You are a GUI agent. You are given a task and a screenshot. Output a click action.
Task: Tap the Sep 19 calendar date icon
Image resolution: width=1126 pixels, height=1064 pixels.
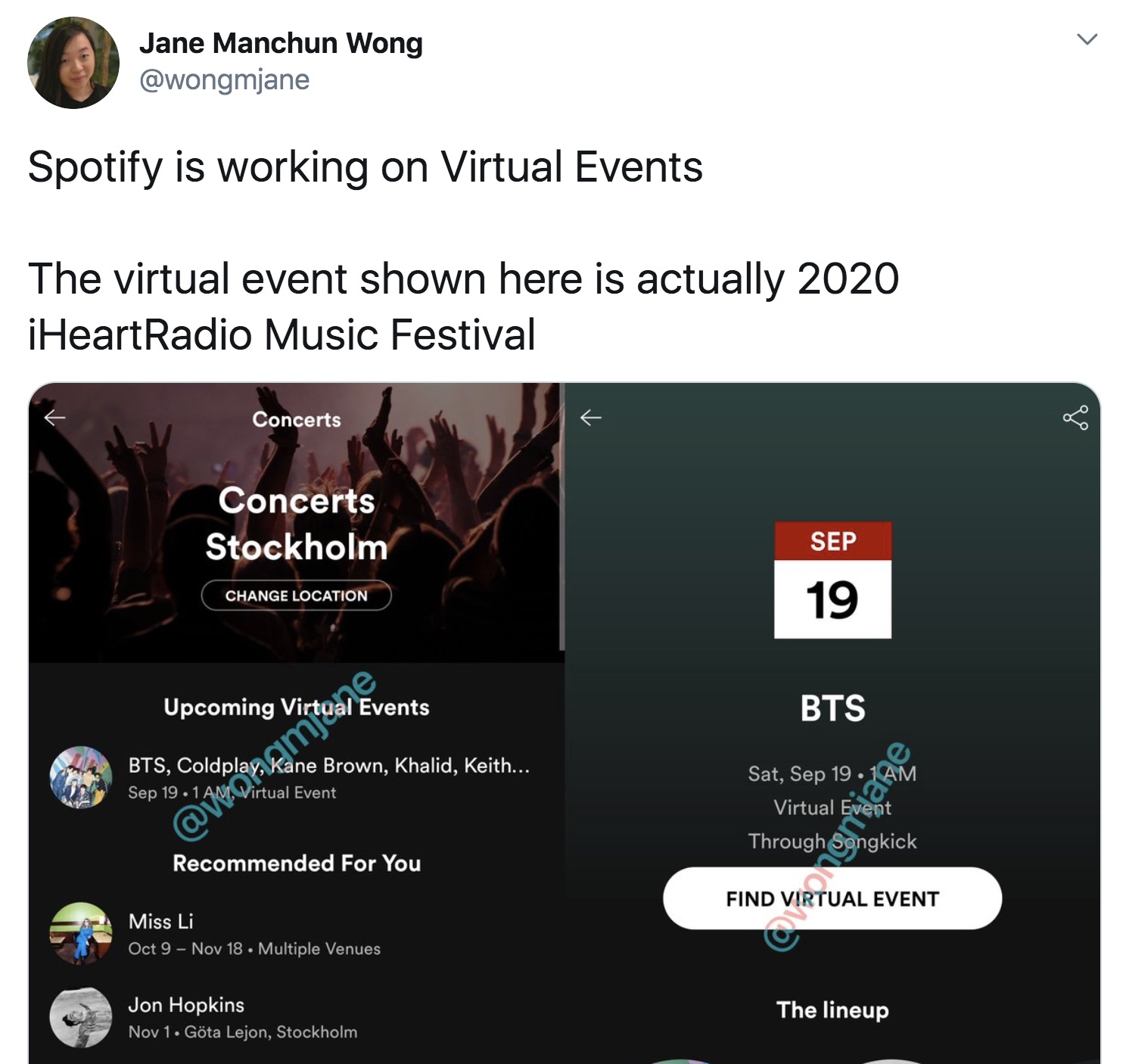click(x=832, y=580)
